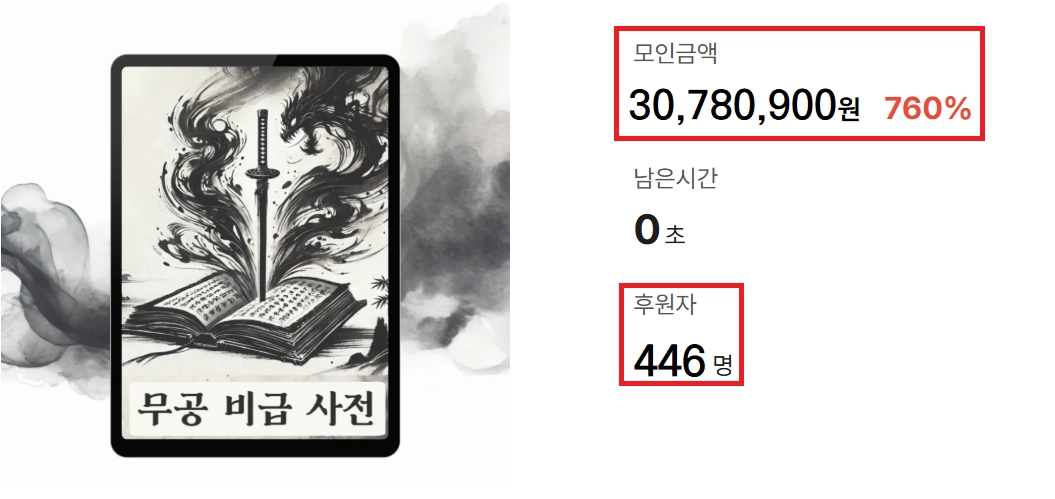Viewport: 1055px width, 499px height.
Task: Click the 446 backers count
Action: (x=669, y=361)
